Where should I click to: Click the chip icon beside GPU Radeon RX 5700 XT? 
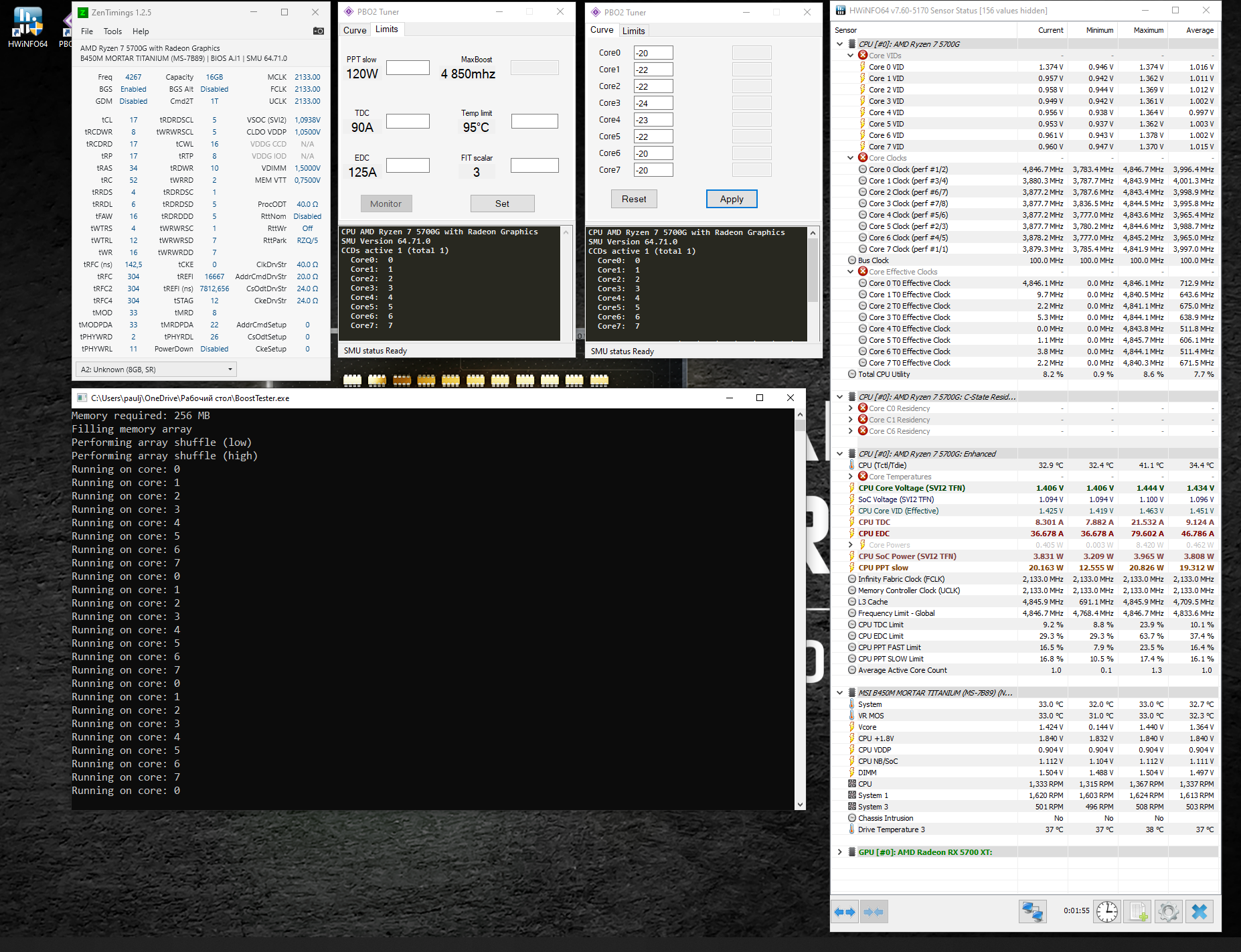point(852,852)
